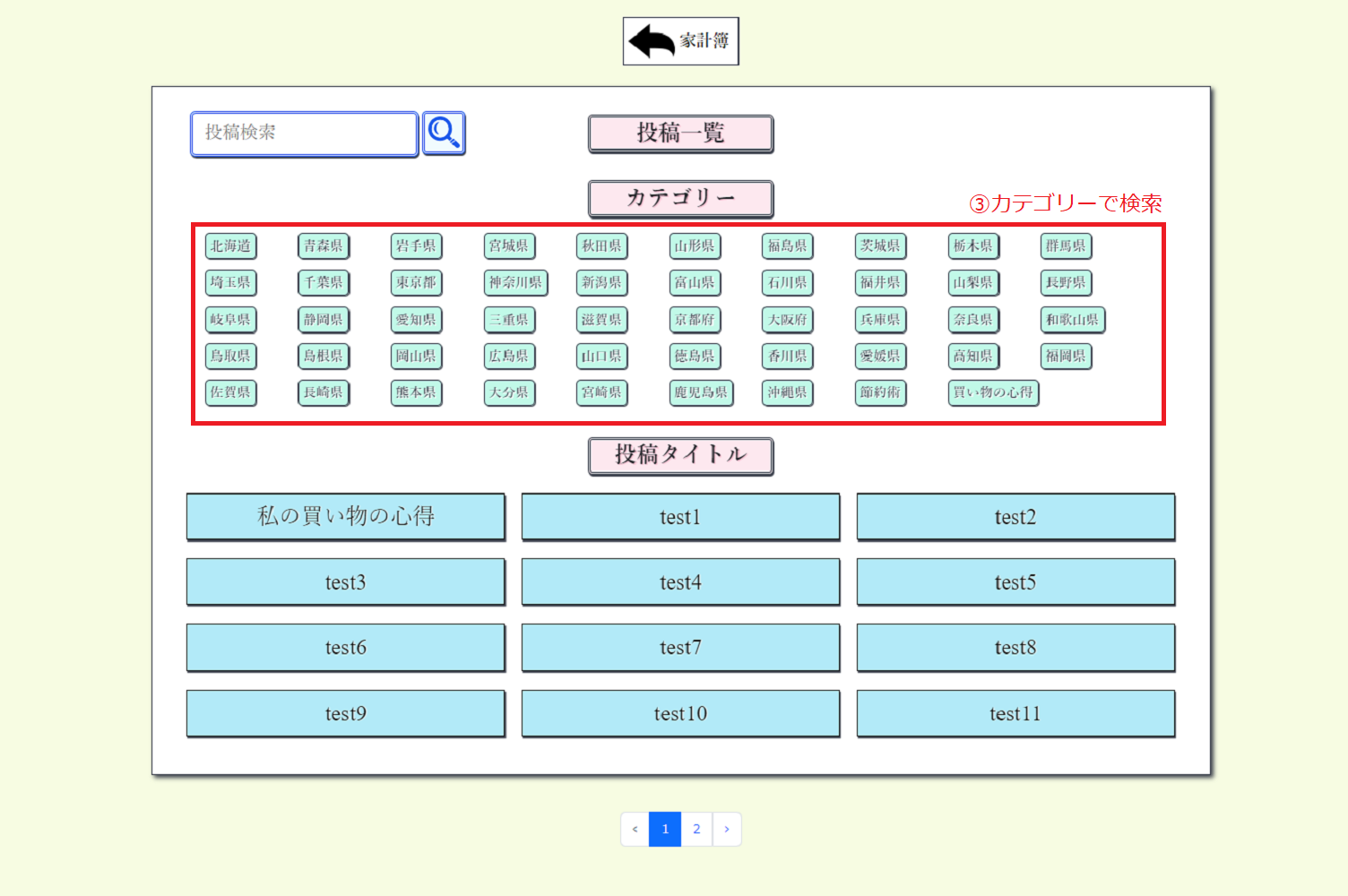Select the 節約術 category
1348x896 pixels.
[x=881, y=393]
